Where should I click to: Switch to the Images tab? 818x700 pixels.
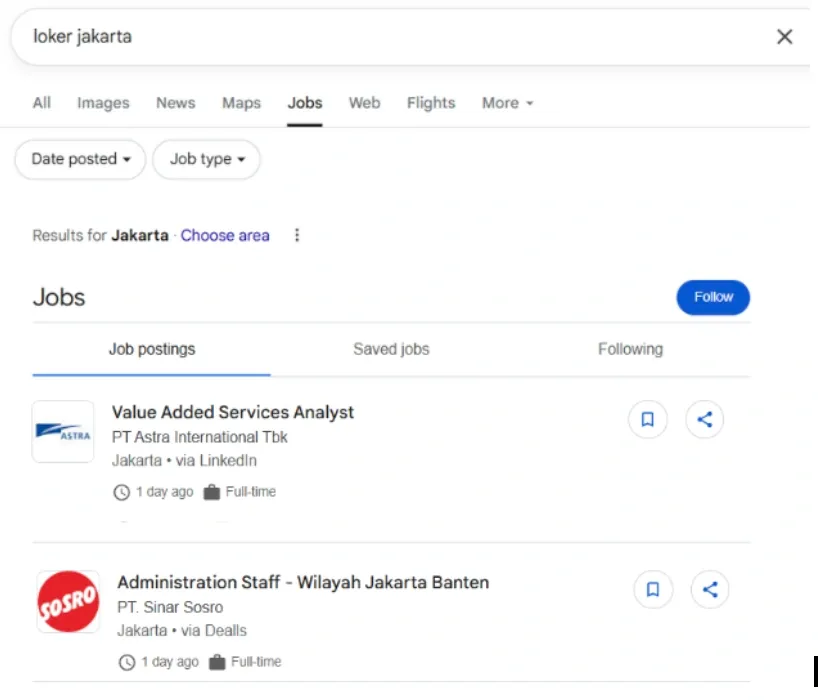pyautogui.click(x=103, y=103)
